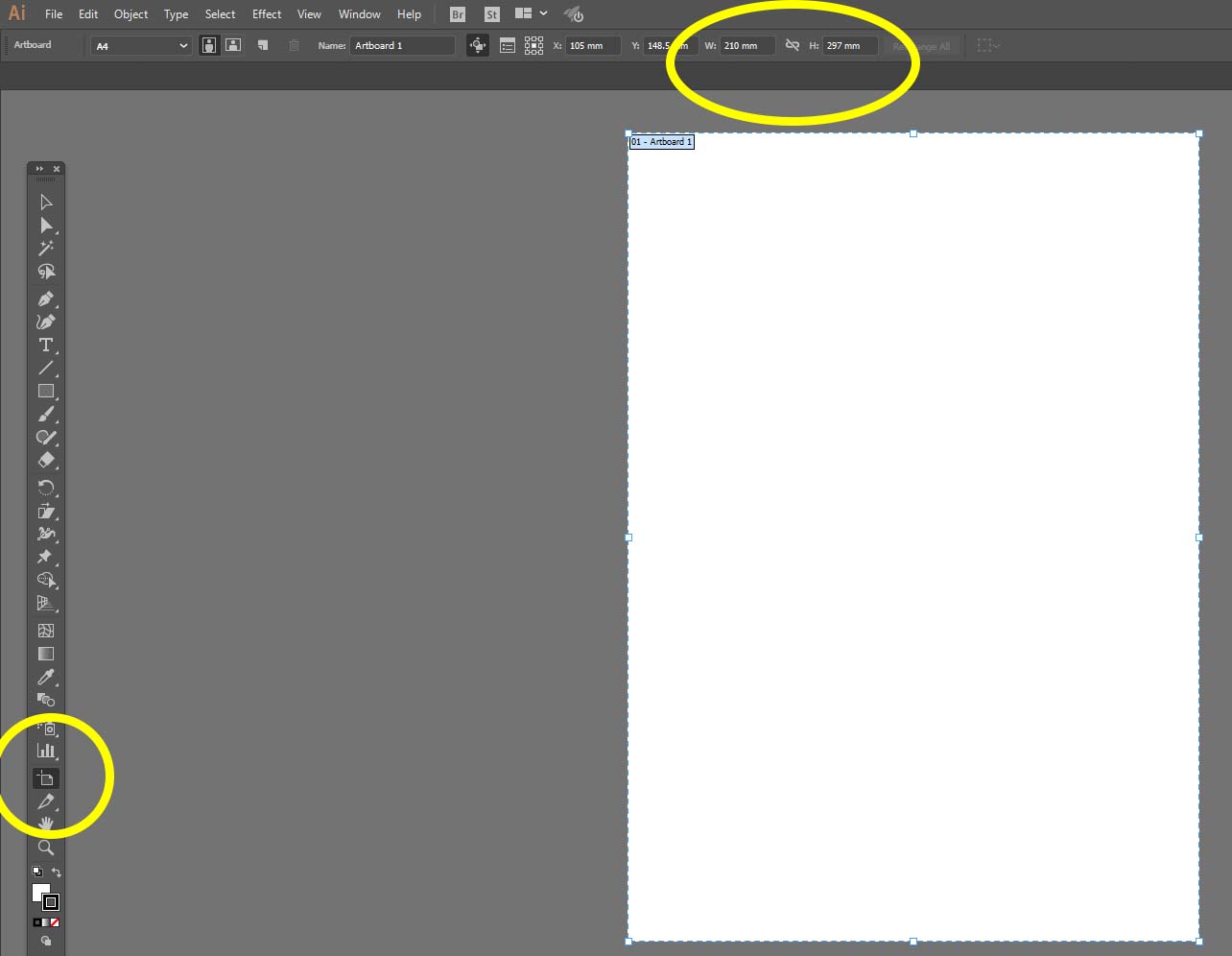Select the Curvature tool

click(45, 323)
